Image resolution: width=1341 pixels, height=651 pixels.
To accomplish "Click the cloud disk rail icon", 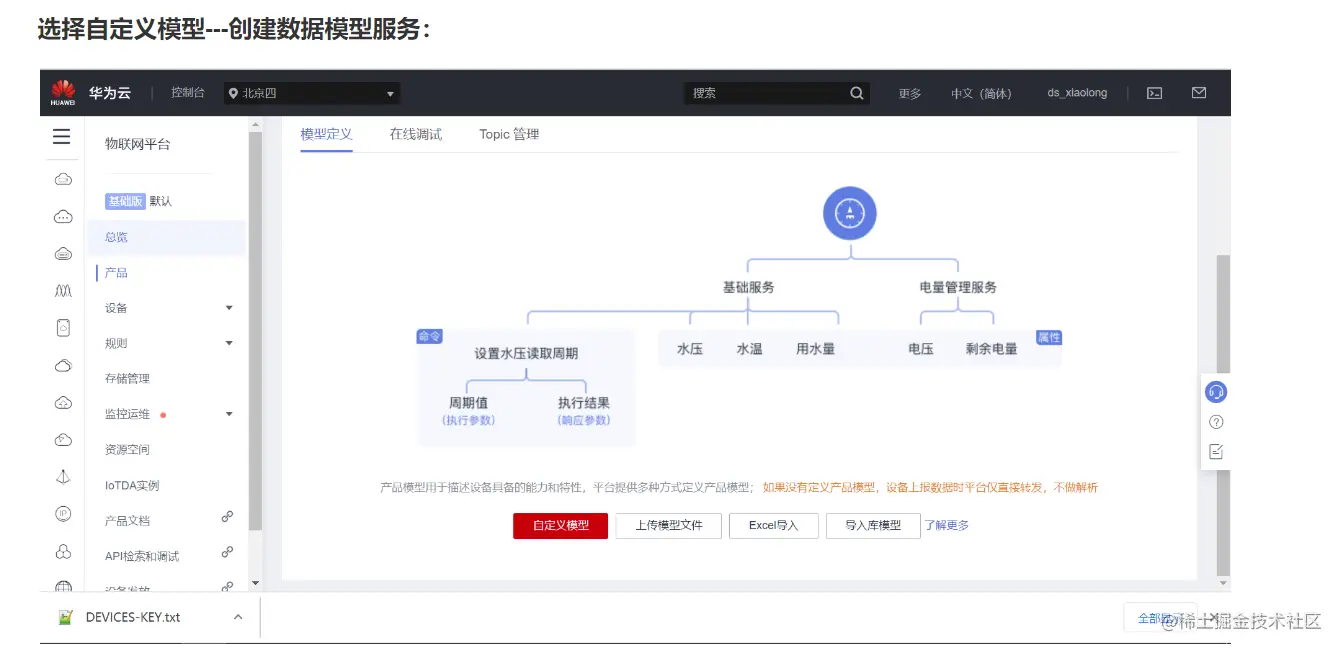I will pos(63,254).
